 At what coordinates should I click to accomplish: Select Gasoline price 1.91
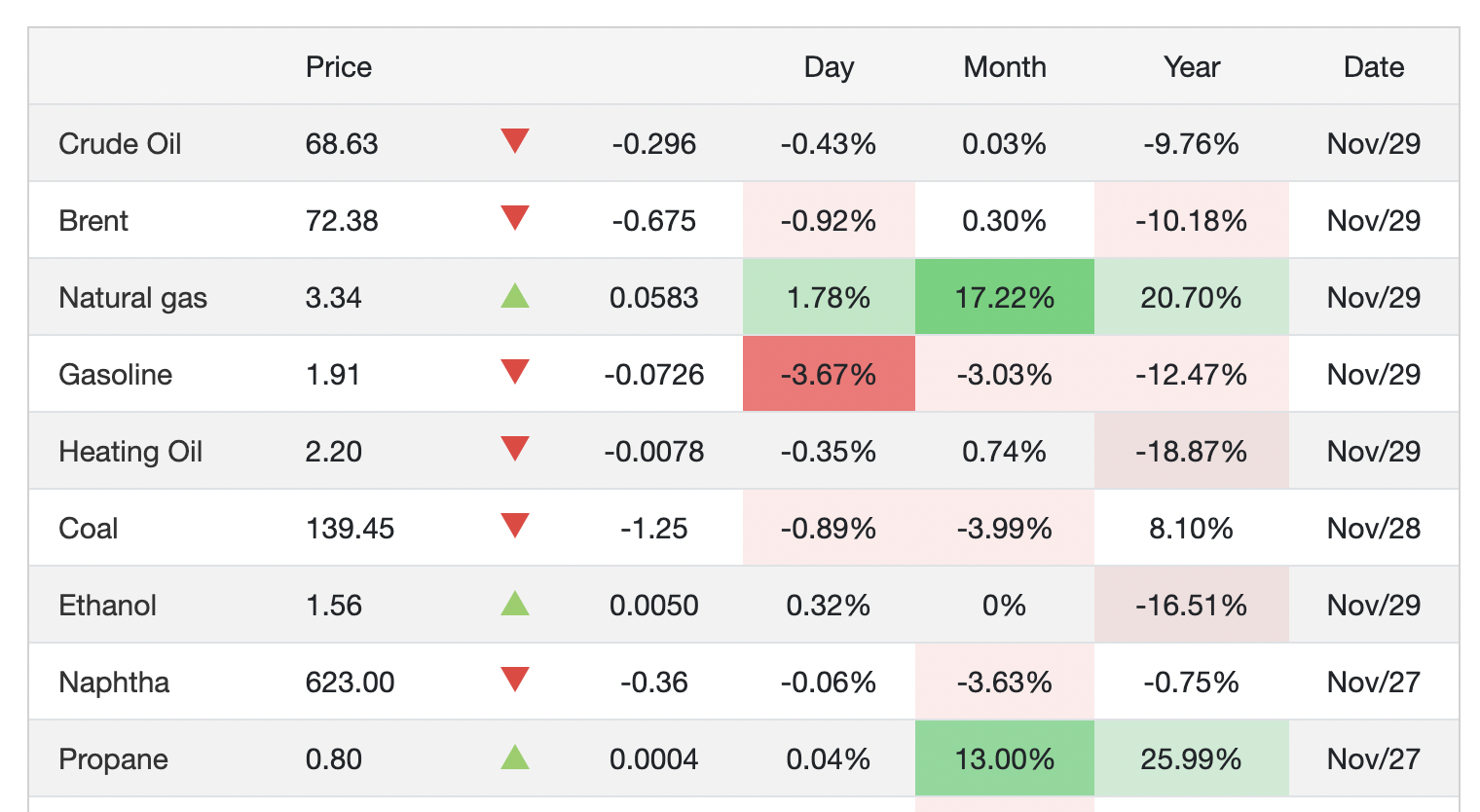pyautogui.click(x=333, y=375)
